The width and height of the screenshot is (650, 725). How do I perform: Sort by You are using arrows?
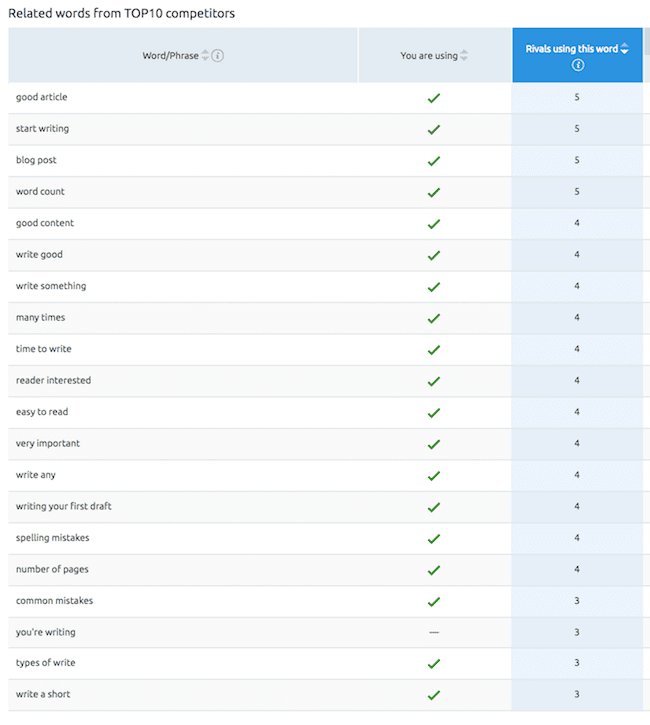pyautogui.click(x=464, y=55)
